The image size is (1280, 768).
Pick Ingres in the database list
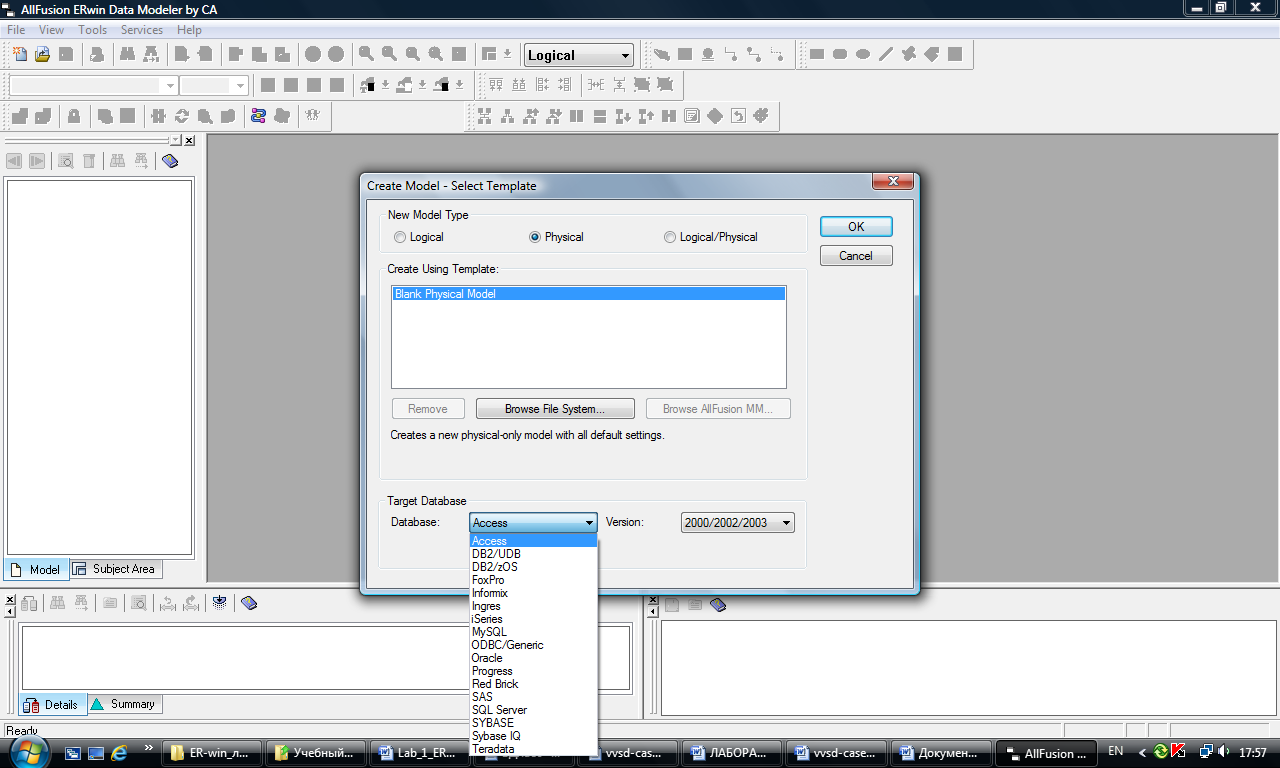click(x=533, y=606)
